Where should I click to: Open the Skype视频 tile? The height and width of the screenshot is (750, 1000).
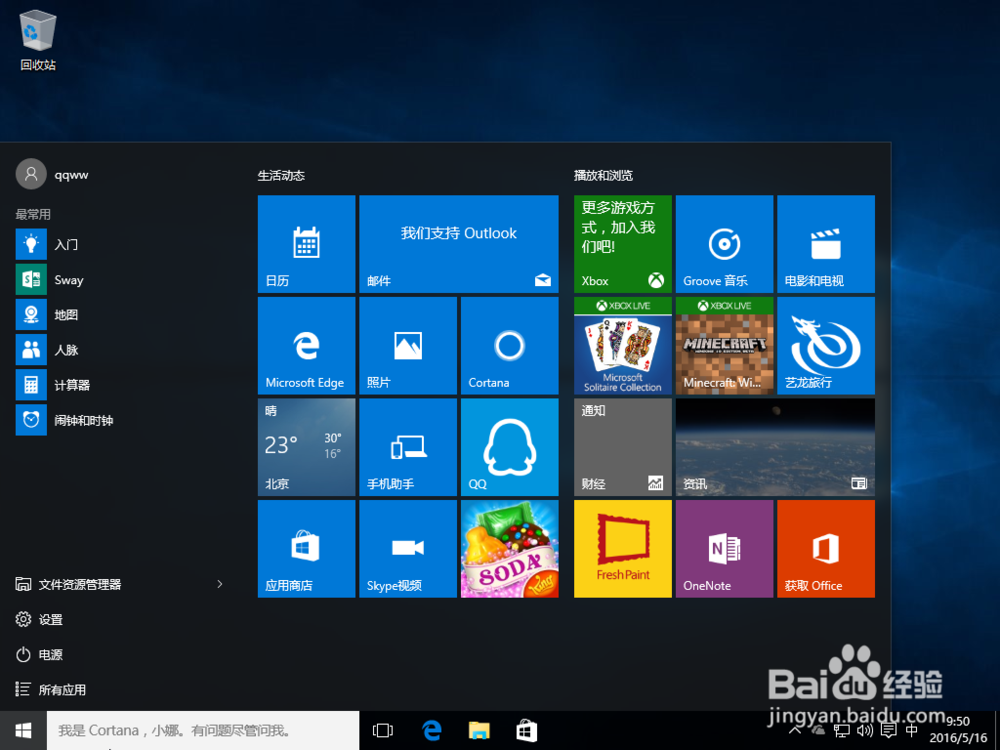(408, 548)
